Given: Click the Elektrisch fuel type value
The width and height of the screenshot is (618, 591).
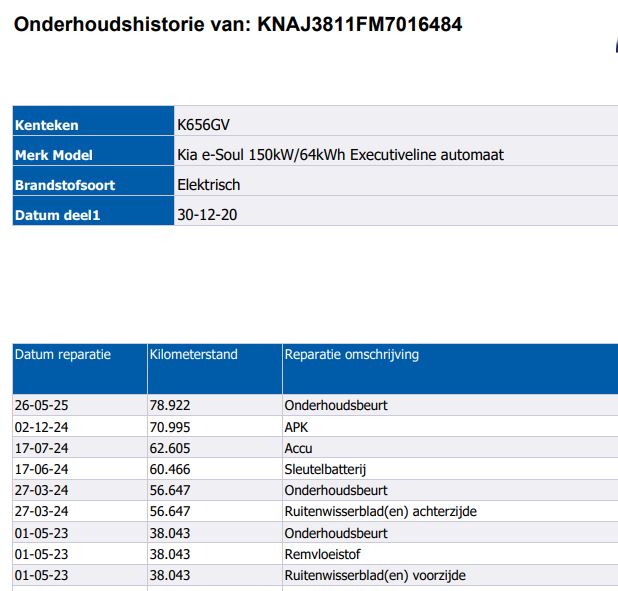Looking at the screenshot, I should [208, 185].
